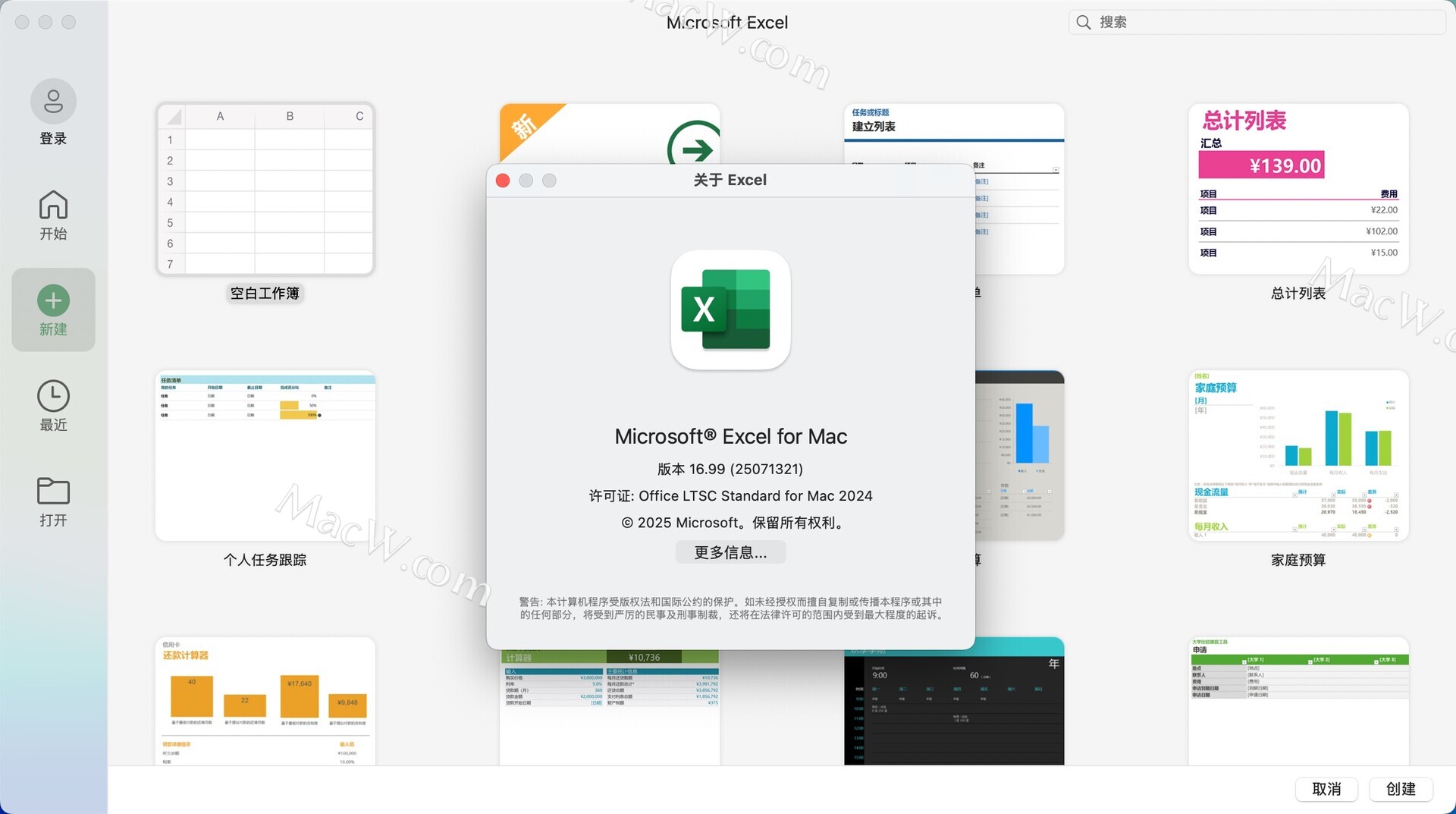Click the login profile icon in sidebar
This screenshot has width=1456, height=814.
click(53, 101)
